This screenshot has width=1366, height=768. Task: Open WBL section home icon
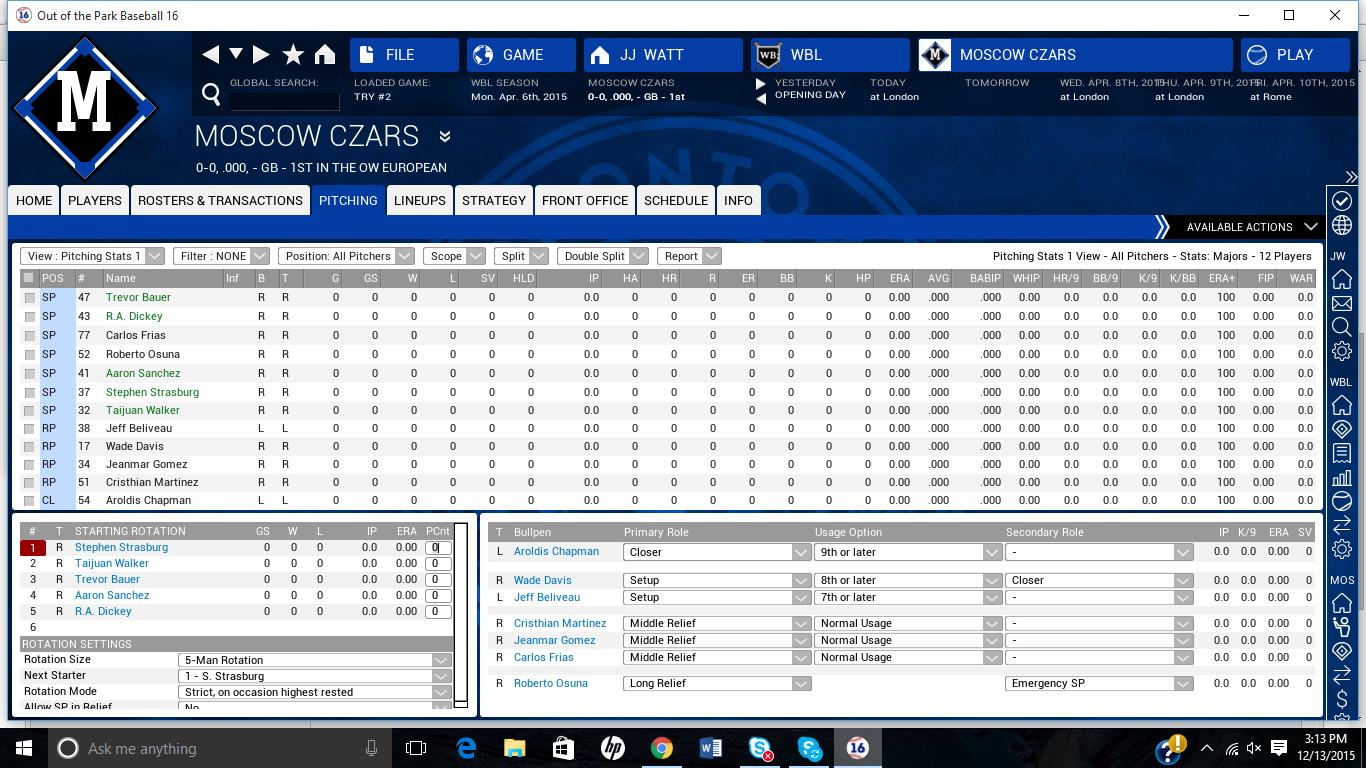(x=1342, y=405)
